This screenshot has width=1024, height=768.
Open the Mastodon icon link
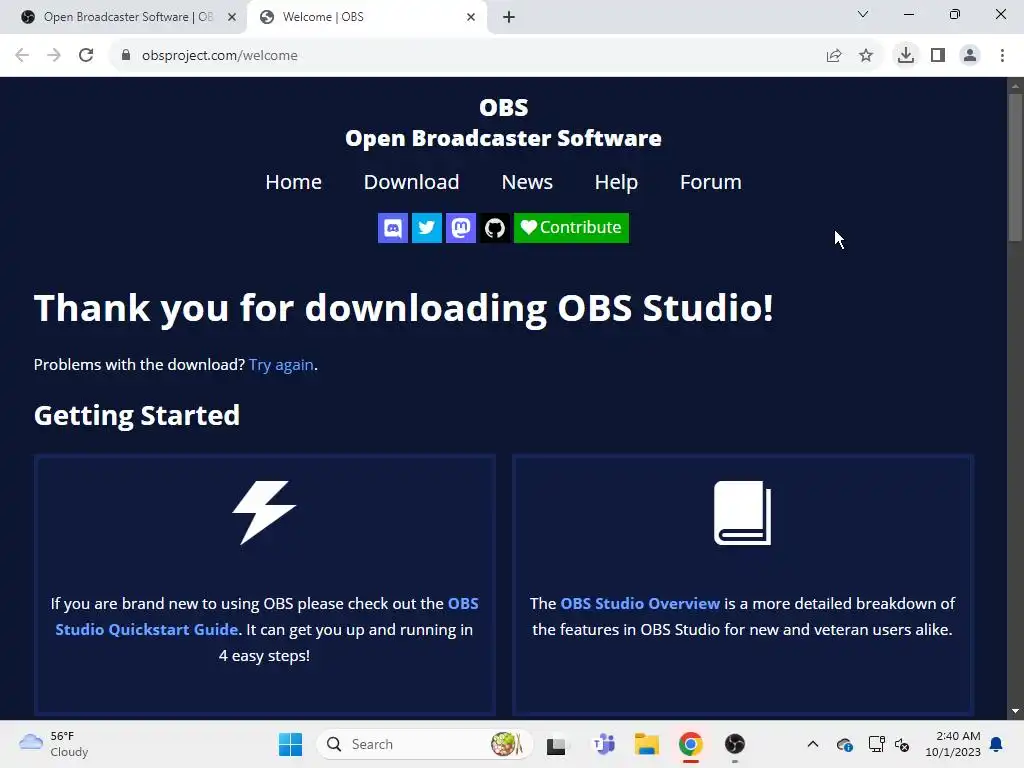(460, 228)
